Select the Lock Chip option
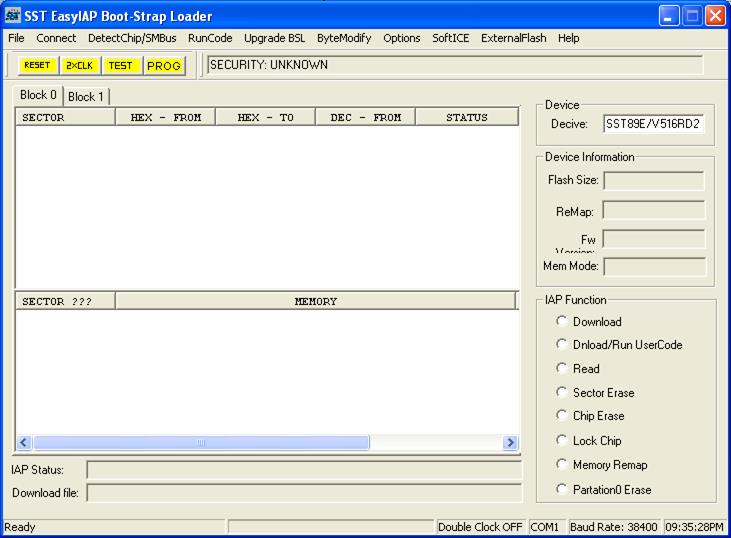The width and height of the screenshot is (731, 538). pos(589,441)
